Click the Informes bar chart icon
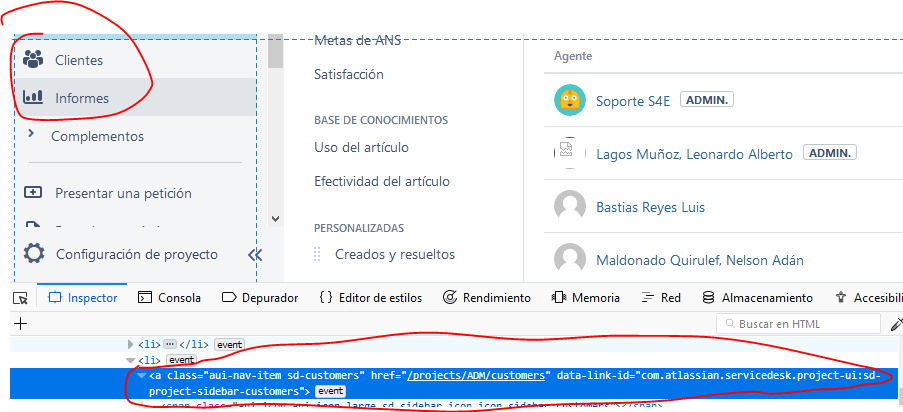903x412 pixels. pos(33,97)
